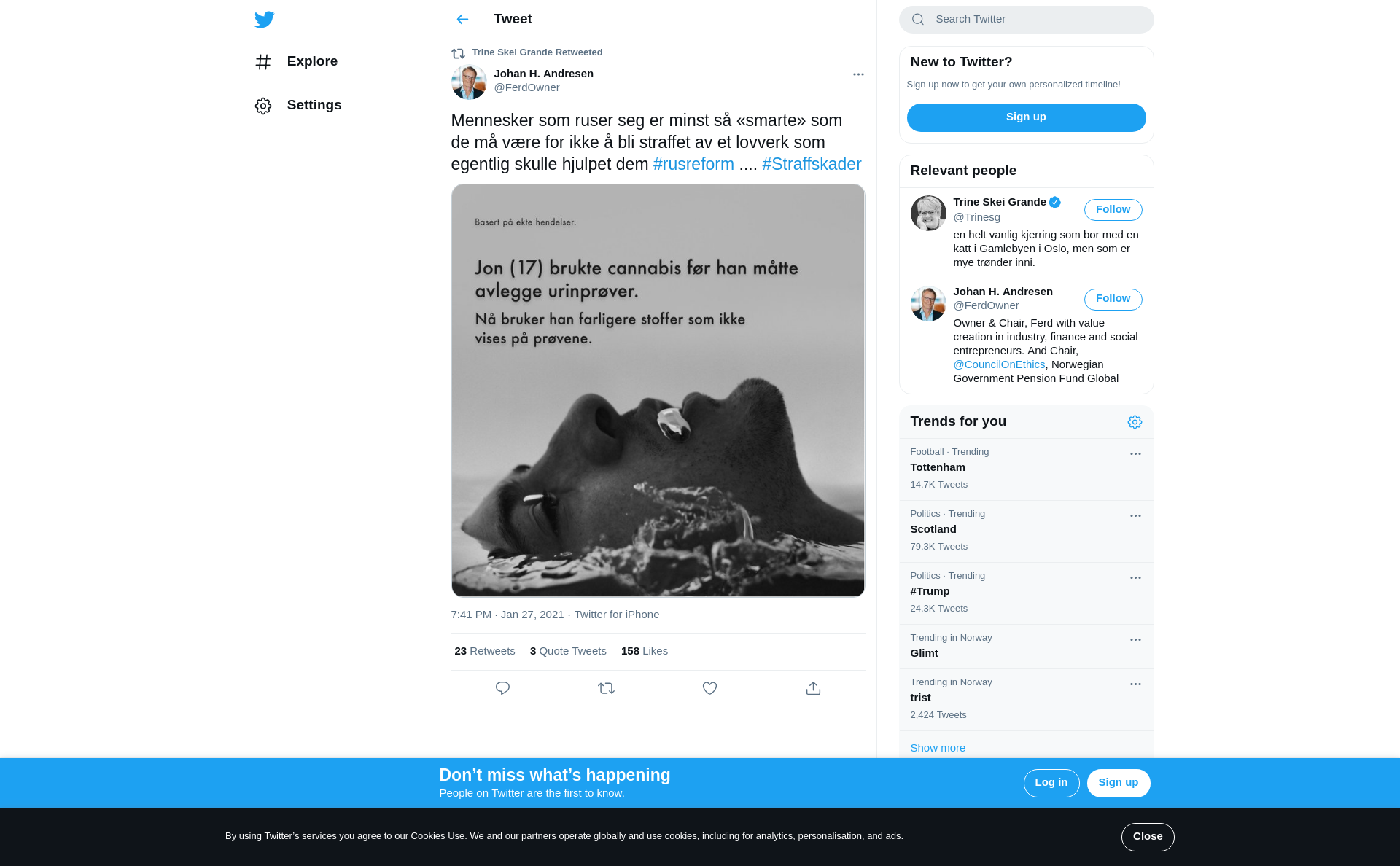Open Settings in the left sidebar
The height and width of the screenshot is (866, 1400).
pos(298,106)
